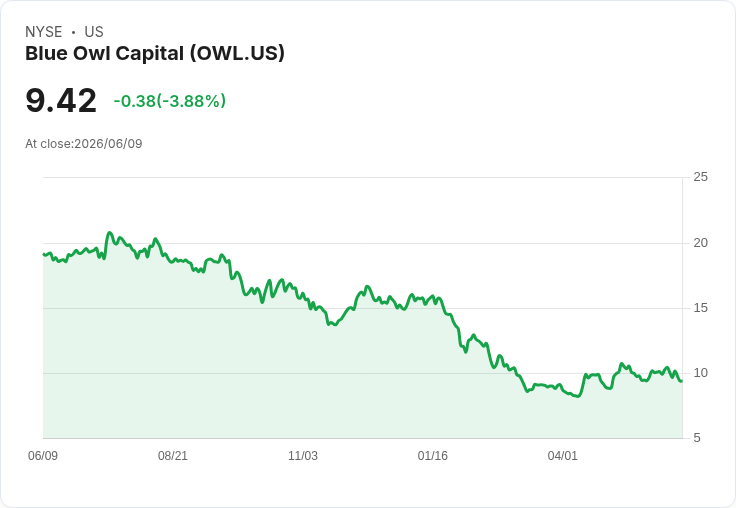
Task: Click the 04/01 x-axis date label
Action: point(562,456)
